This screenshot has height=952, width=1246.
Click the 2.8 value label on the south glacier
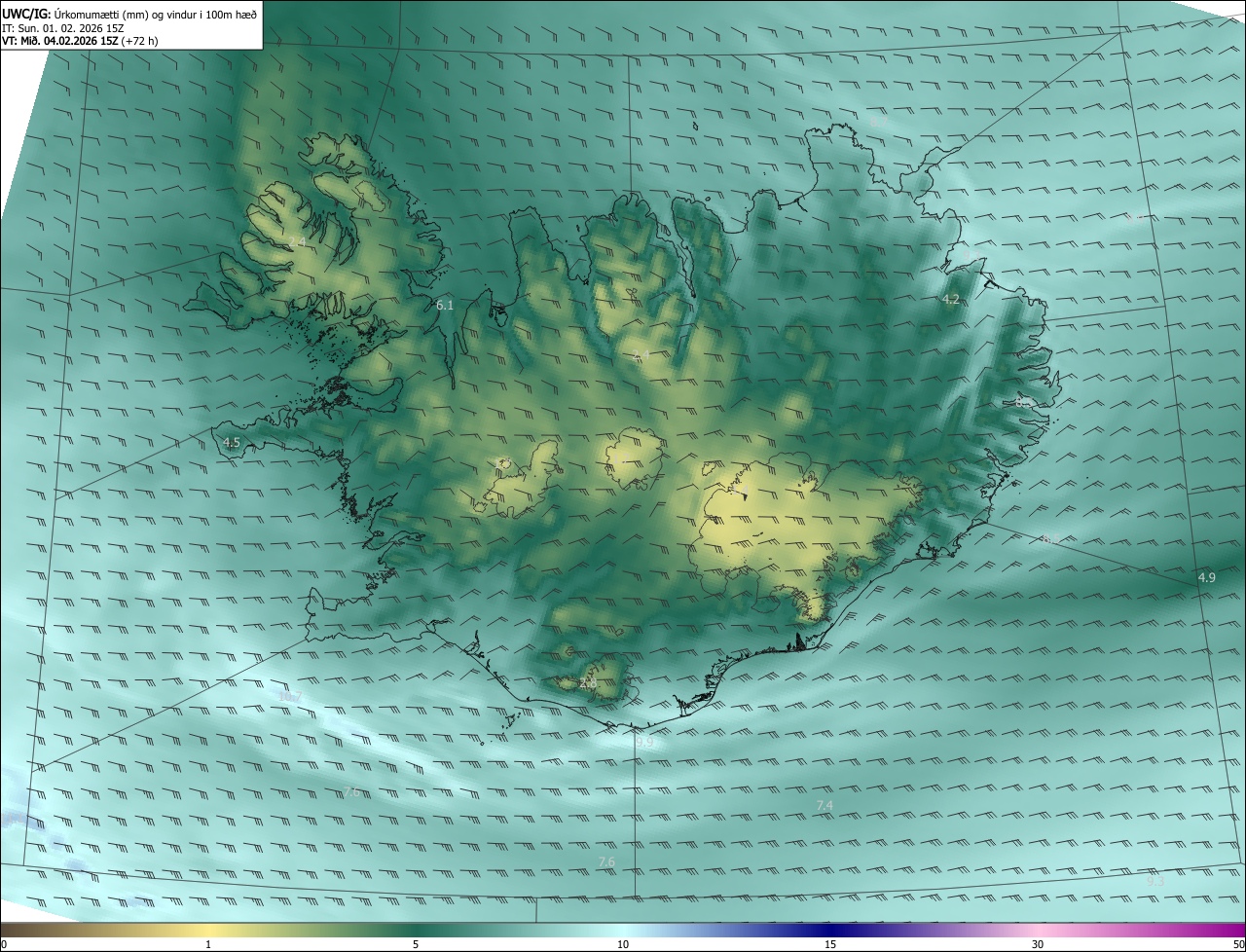pyautogui.click(x=588, y=684)
